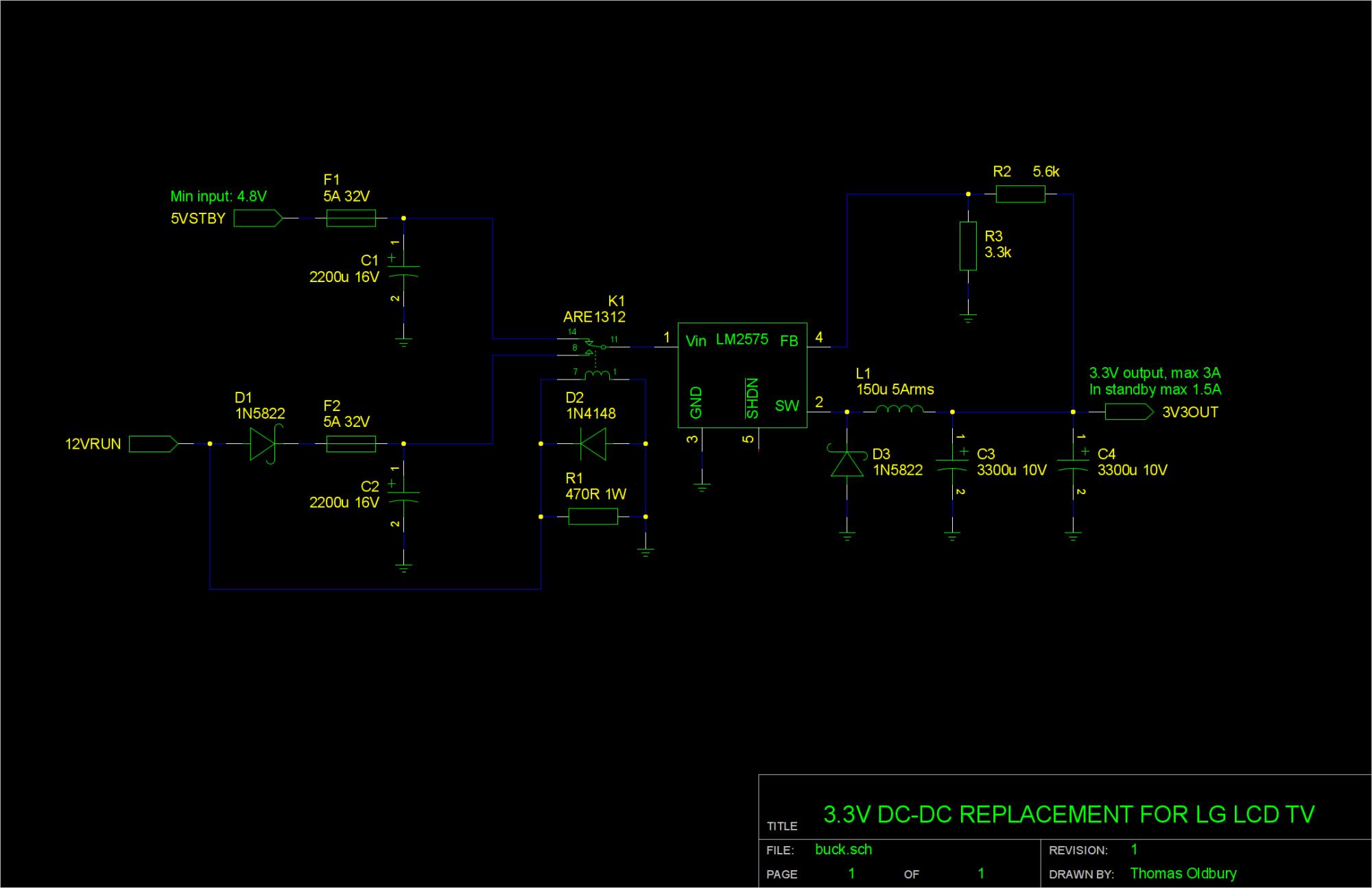Click the schematic title text
The width and height of the screenshot is (1372, 888).
point(1068,815)
